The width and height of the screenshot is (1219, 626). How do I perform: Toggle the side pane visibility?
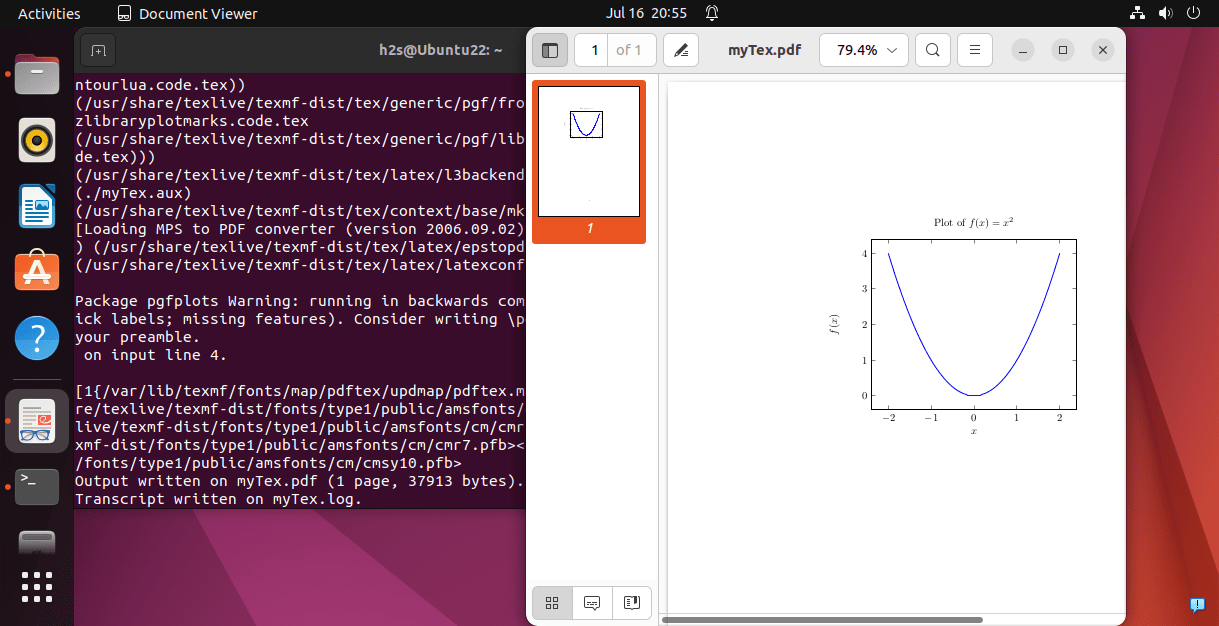pos(549,49)
